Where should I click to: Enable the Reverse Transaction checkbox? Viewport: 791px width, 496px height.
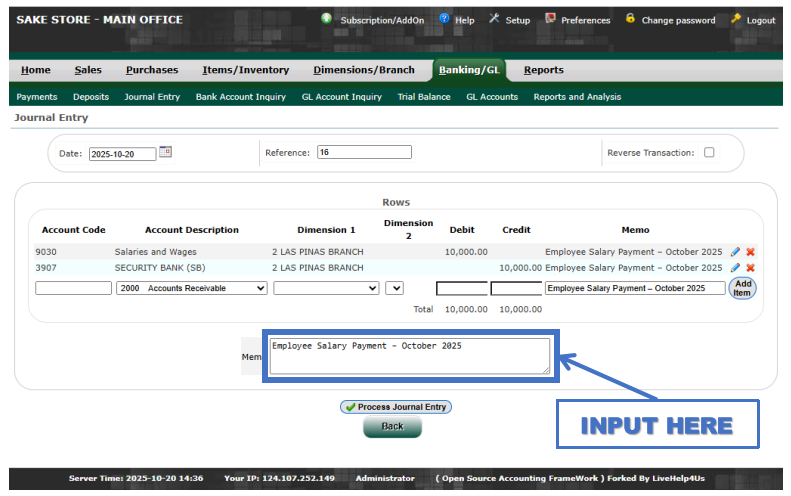point(709,153)
